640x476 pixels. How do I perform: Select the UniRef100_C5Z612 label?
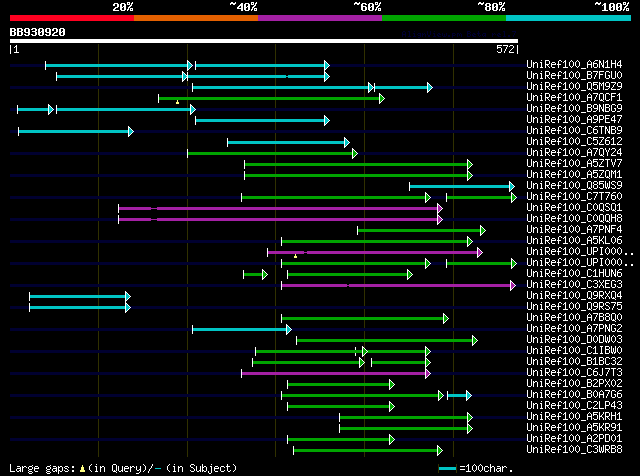click(x=574, y=141)
